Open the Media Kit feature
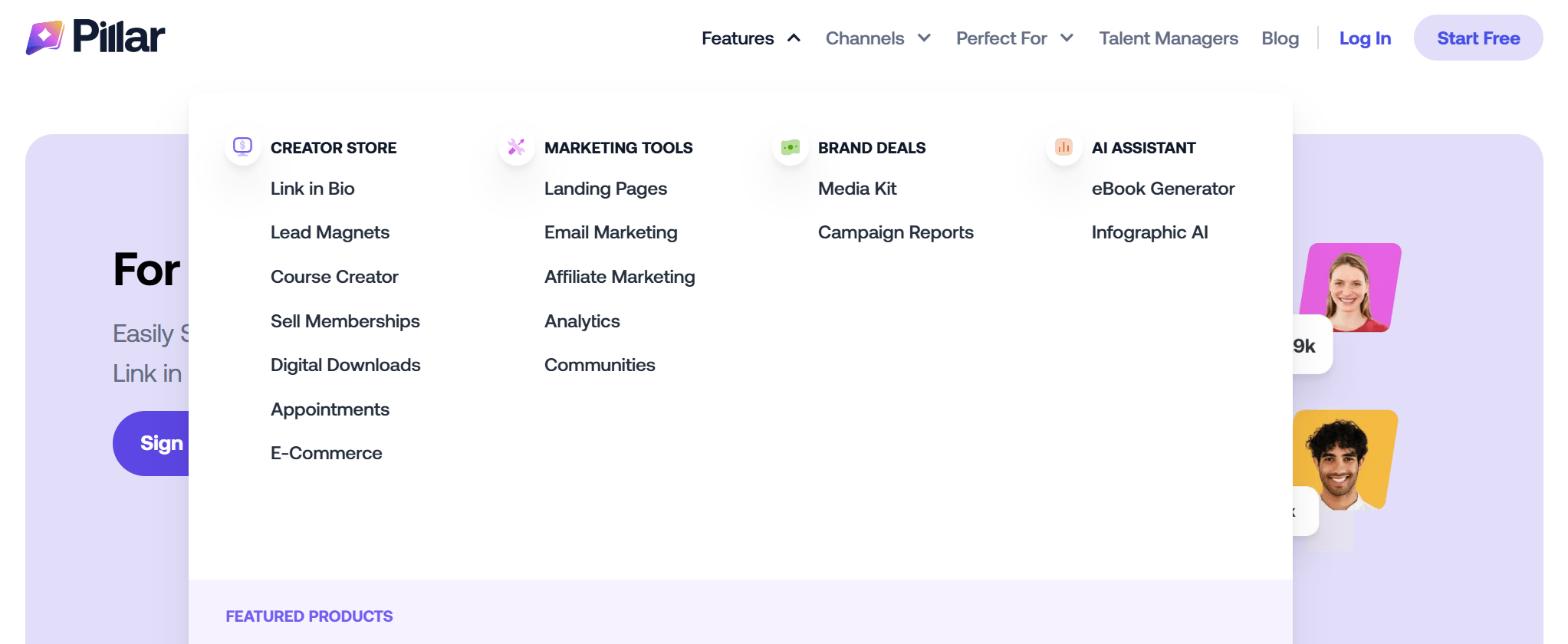The width and height of the screenshot is (1568, 644). click(x=856, y=189)
